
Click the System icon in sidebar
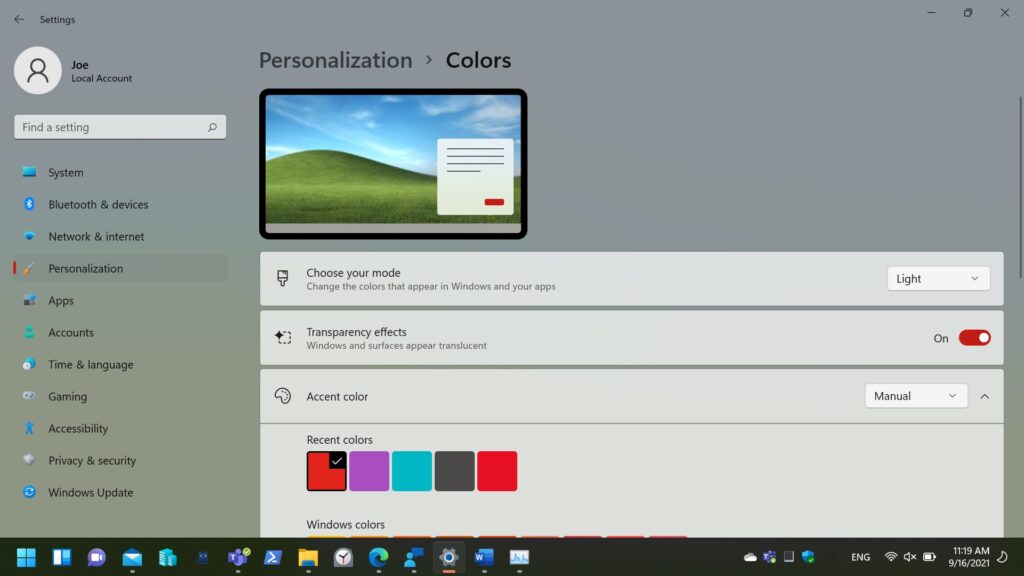(29, 172)
